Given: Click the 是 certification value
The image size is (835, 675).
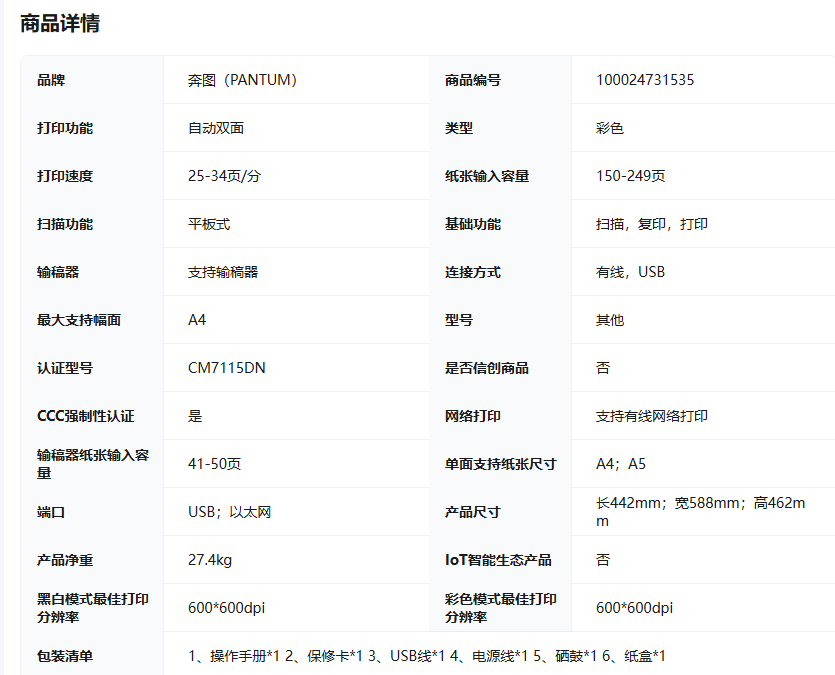Looking at the screenshot, I should pos(195,415).
